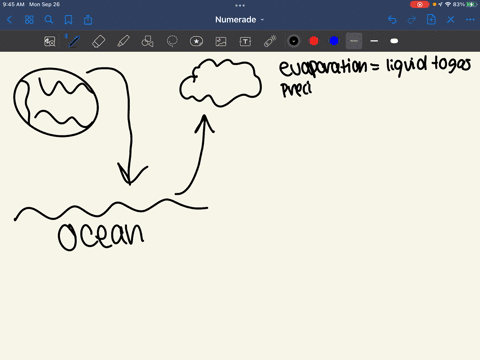480x360 pixels.
Task: Choose the black pen color
Action: tap(294, 41)
